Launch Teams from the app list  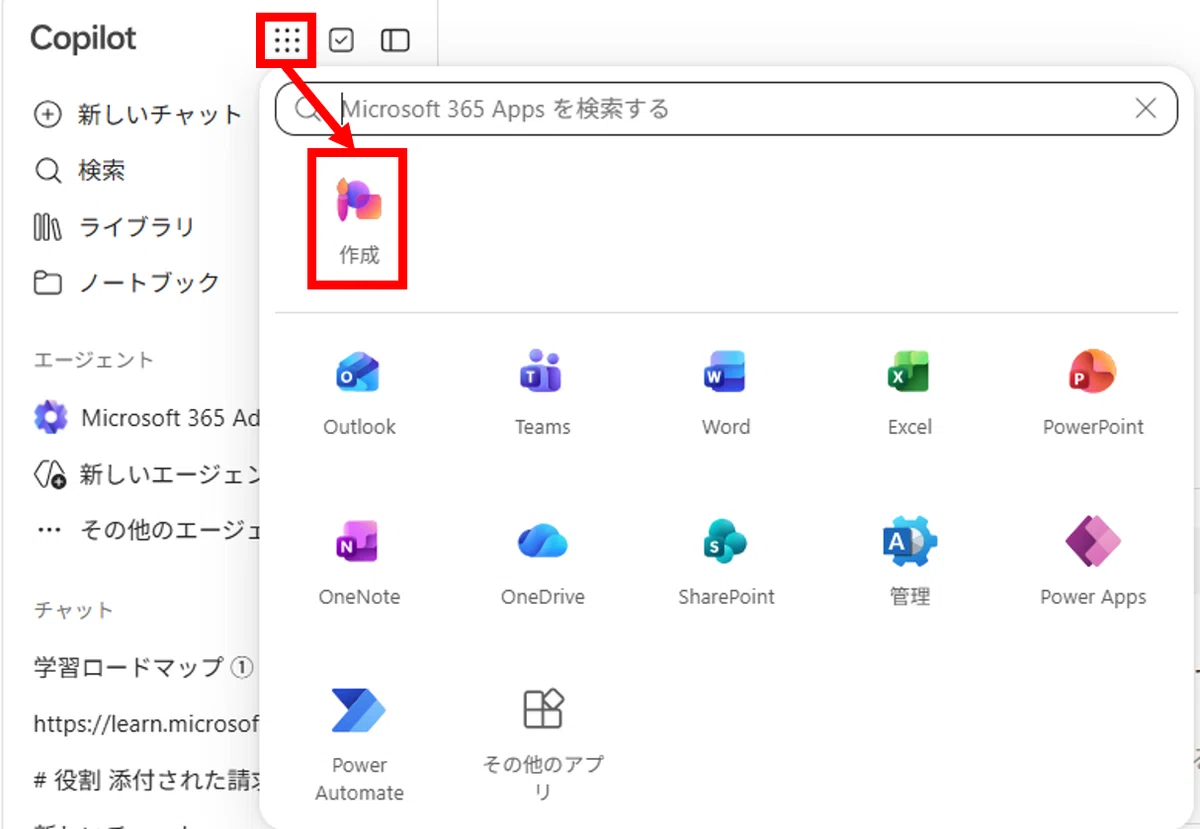(543, 393)
